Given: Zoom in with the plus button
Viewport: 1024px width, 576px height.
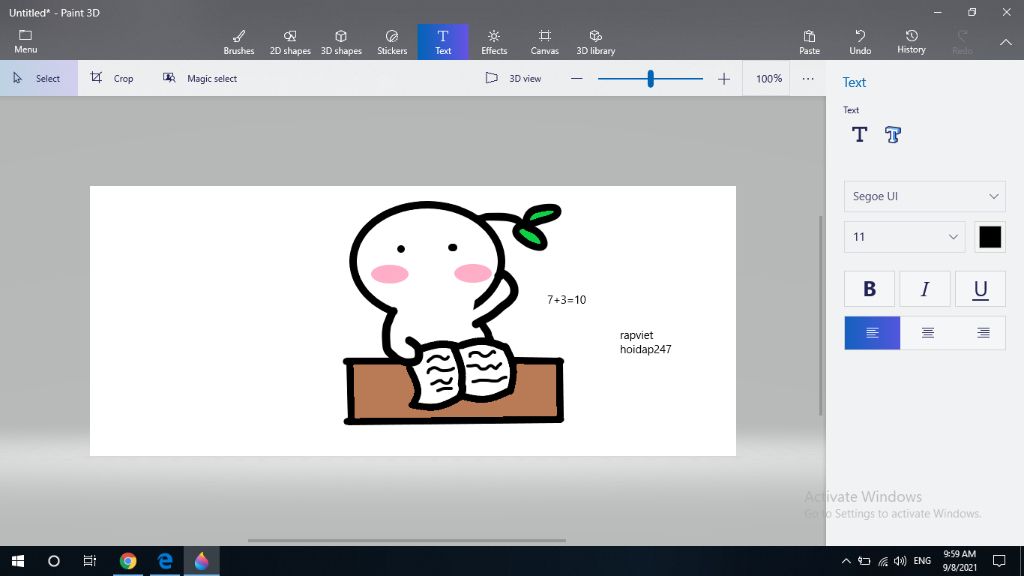Looking at the screenshot, I should pos(724,79).
